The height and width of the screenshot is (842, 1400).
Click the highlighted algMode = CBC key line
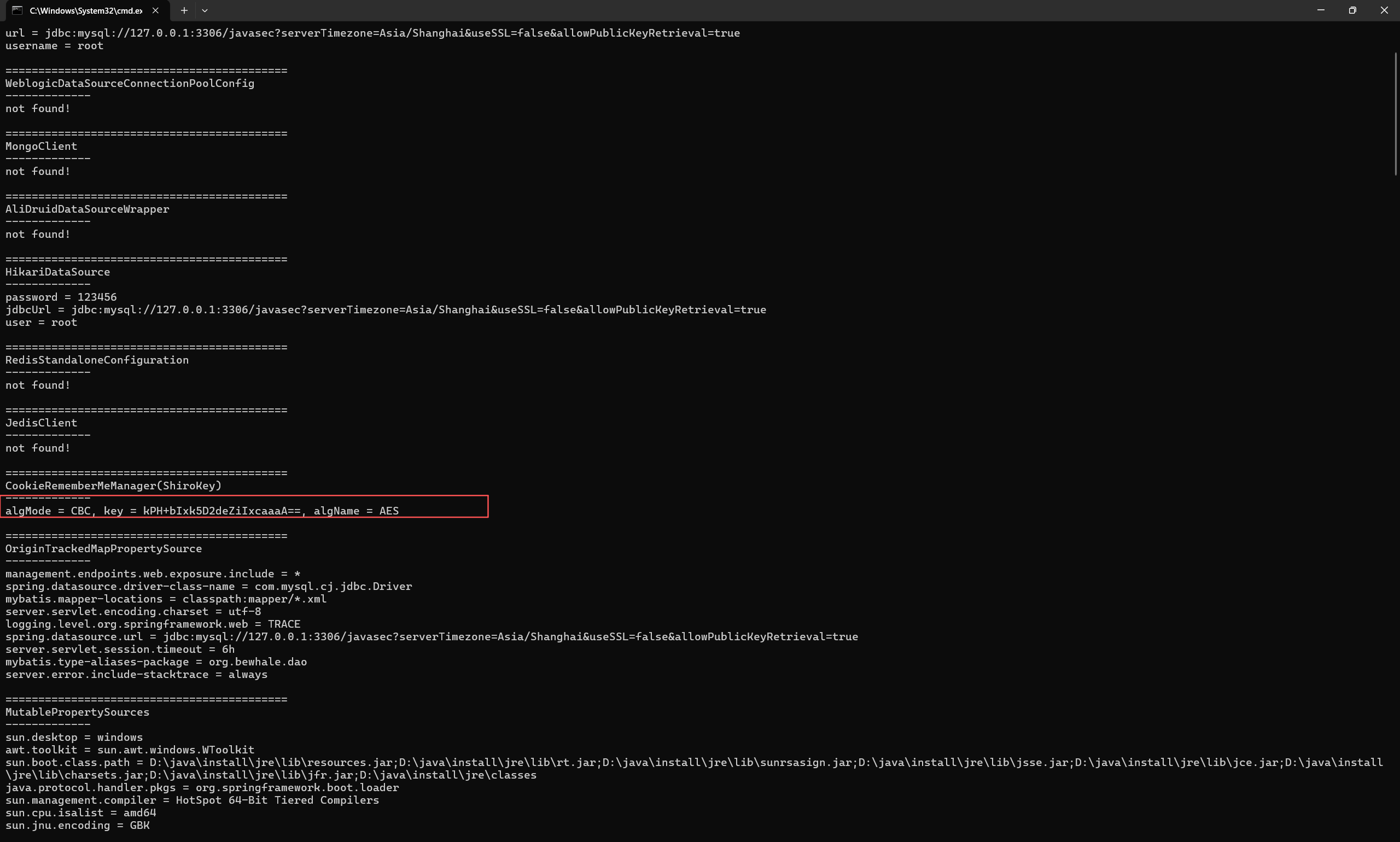click(201, 511)
